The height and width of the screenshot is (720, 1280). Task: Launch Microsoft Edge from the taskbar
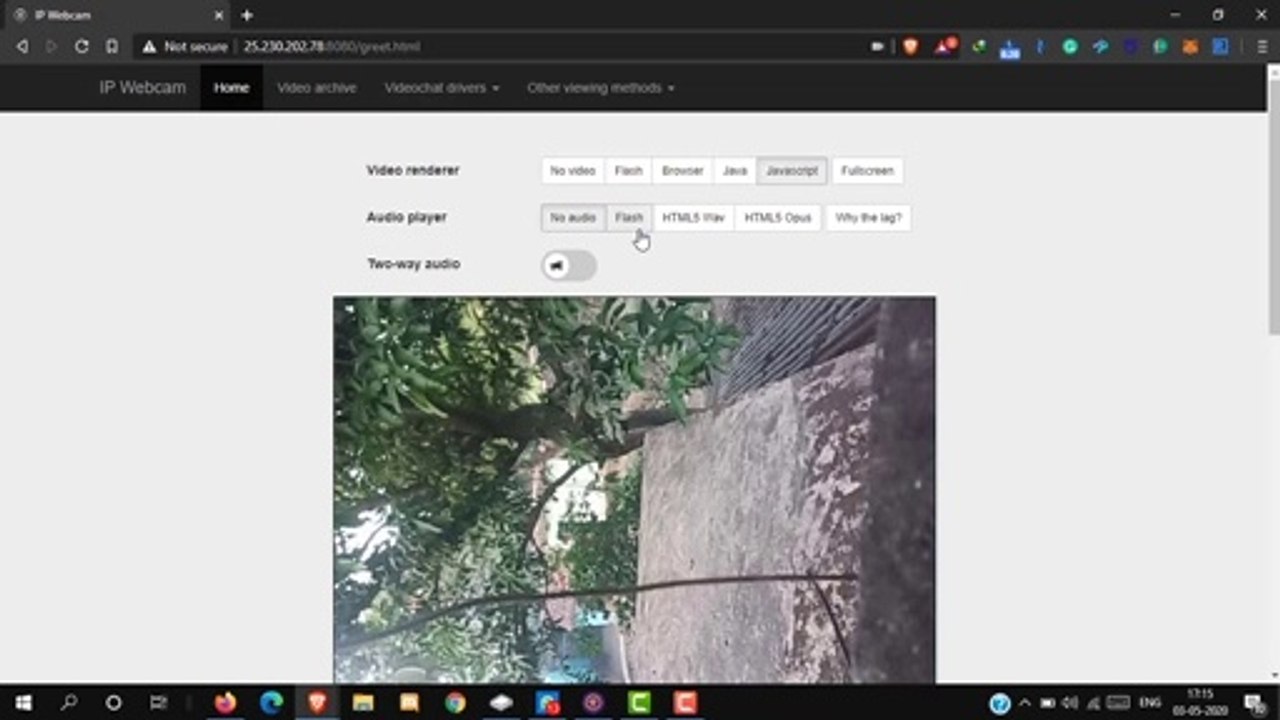click(x=271, y=703)
